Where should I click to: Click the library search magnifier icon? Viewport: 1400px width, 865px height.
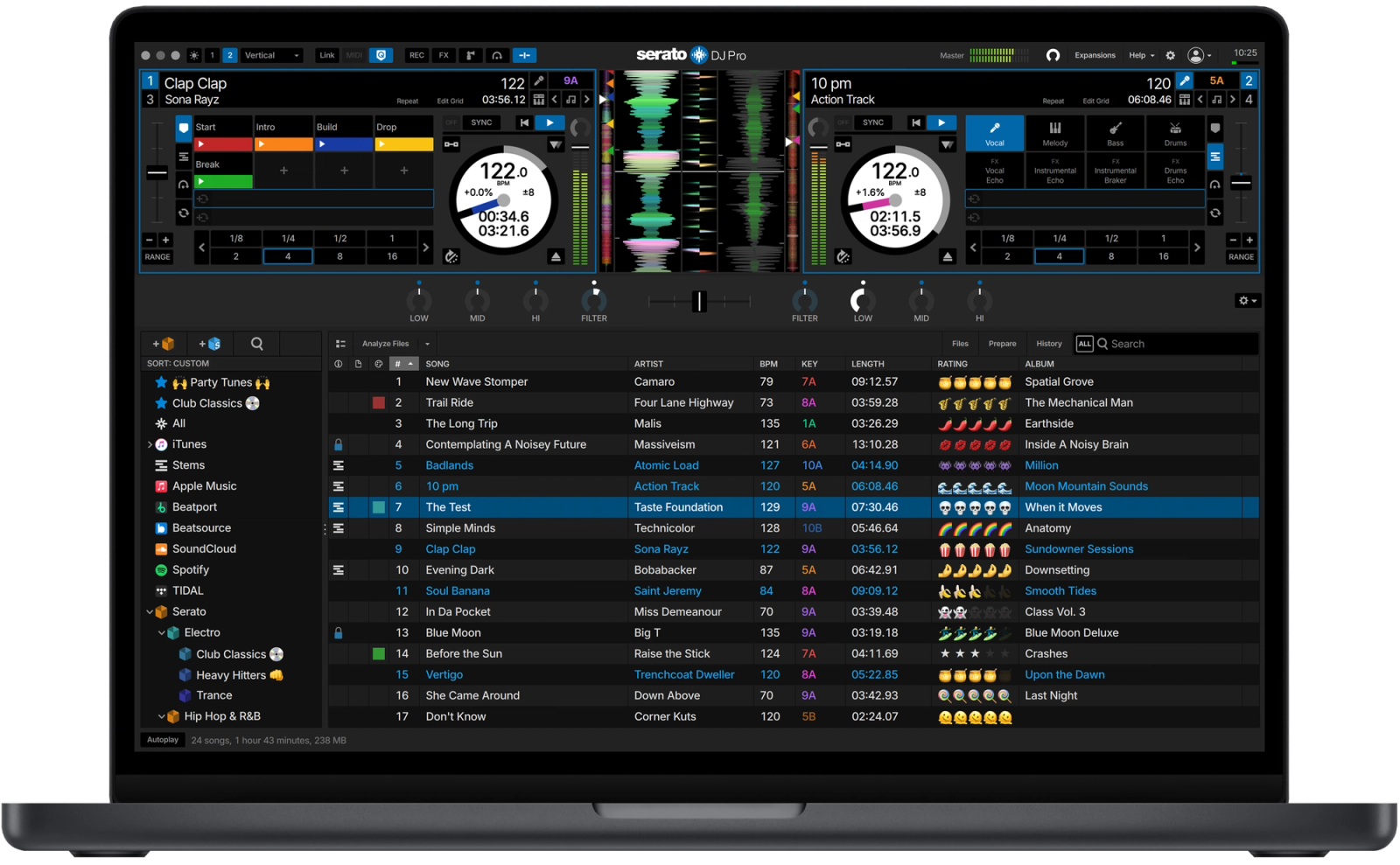click(256, 344)
